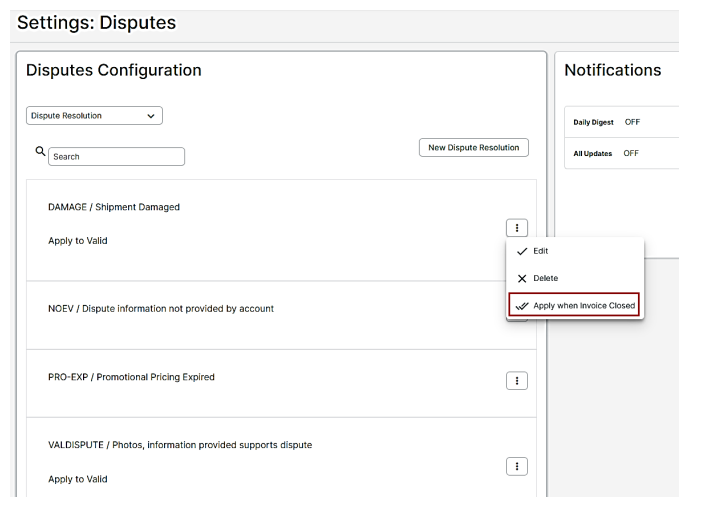Click the Delete X icon

(x=522, y=279)
